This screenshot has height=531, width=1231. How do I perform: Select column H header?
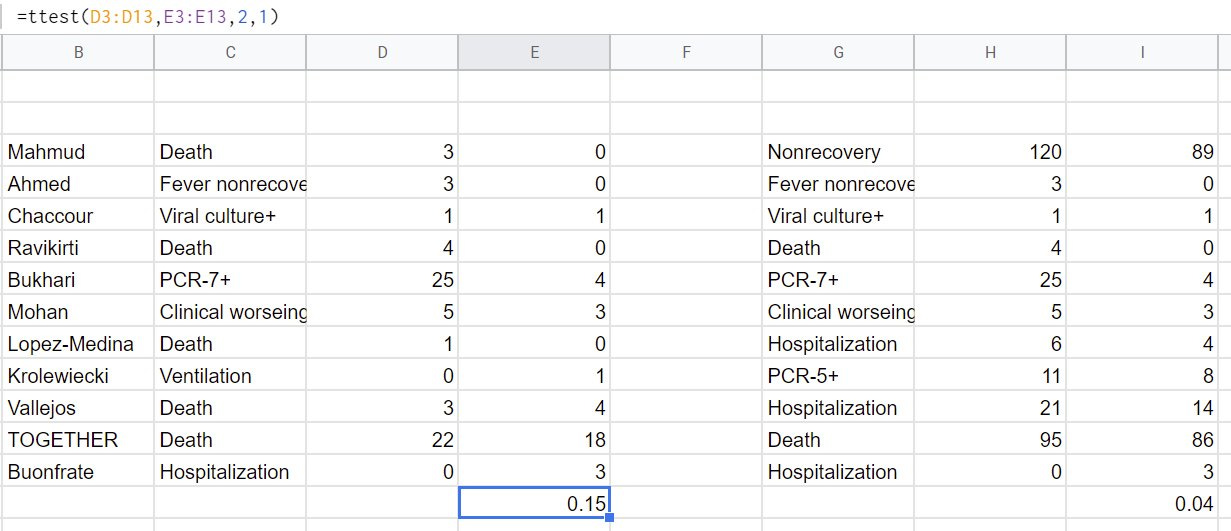(x=990, y=53)
